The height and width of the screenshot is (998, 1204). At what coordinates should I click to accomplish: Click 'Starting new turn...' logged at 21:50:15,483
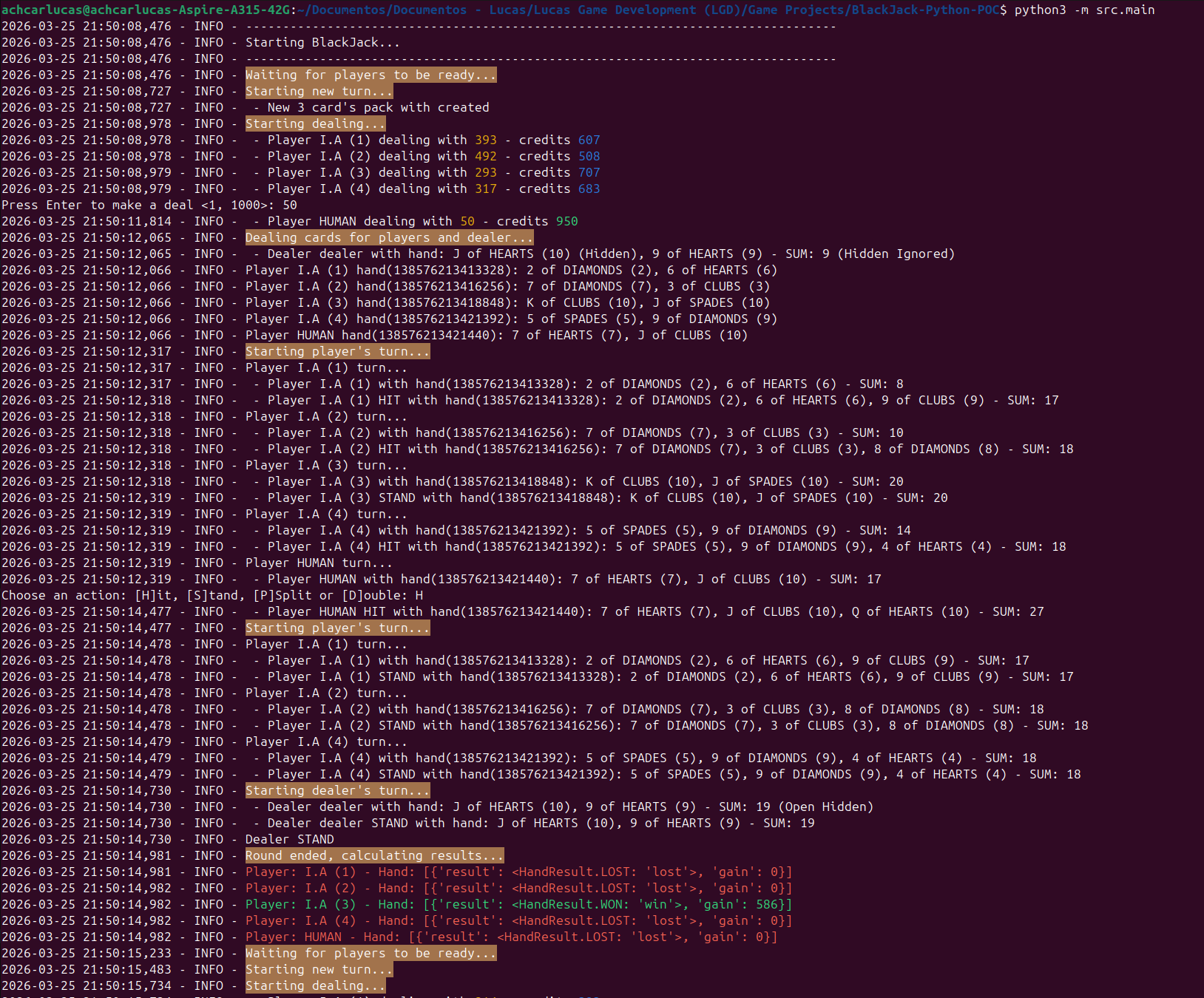319,969
